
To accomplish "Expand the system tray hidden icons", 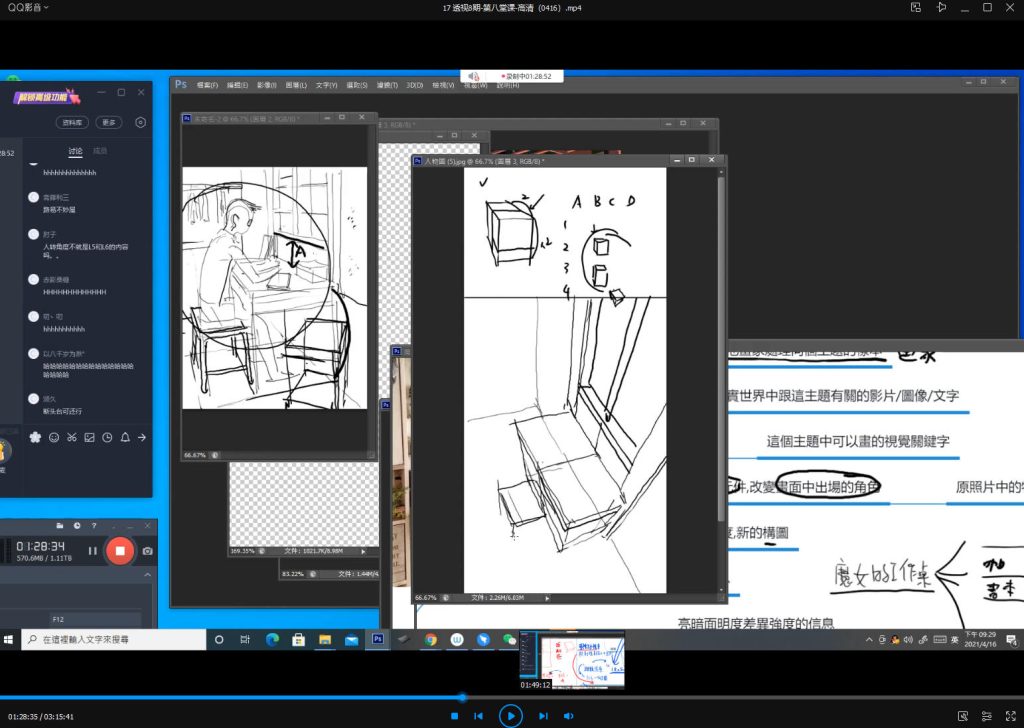I will pos(868,639).
